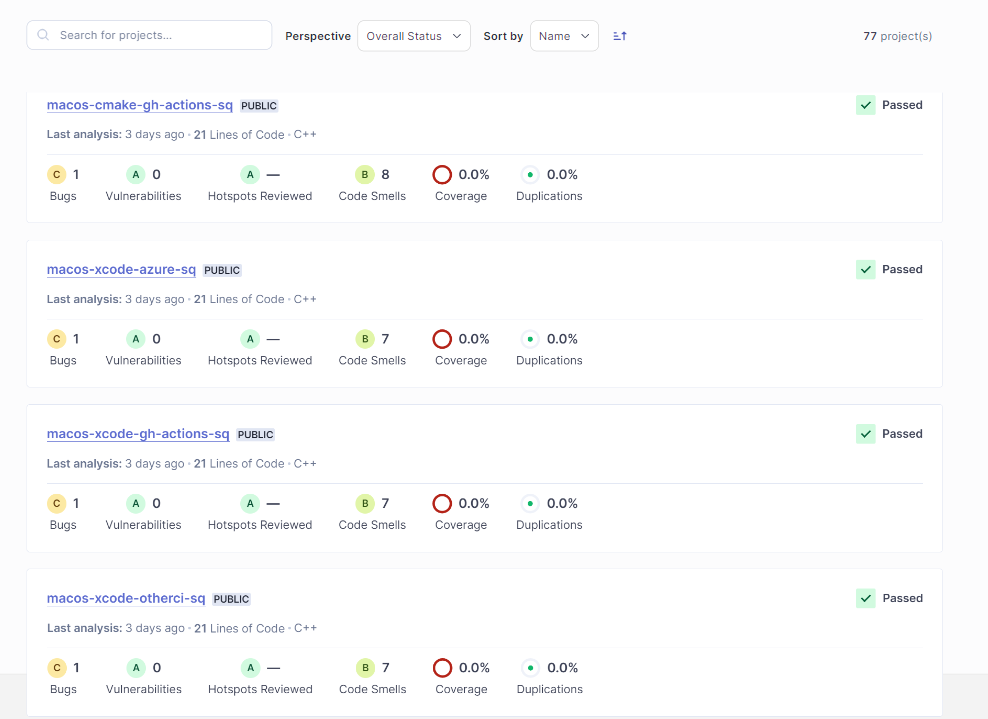The width and height of the screenshot is (988, 719).
Task: Click the search magnifier icon
Action: 43,35
